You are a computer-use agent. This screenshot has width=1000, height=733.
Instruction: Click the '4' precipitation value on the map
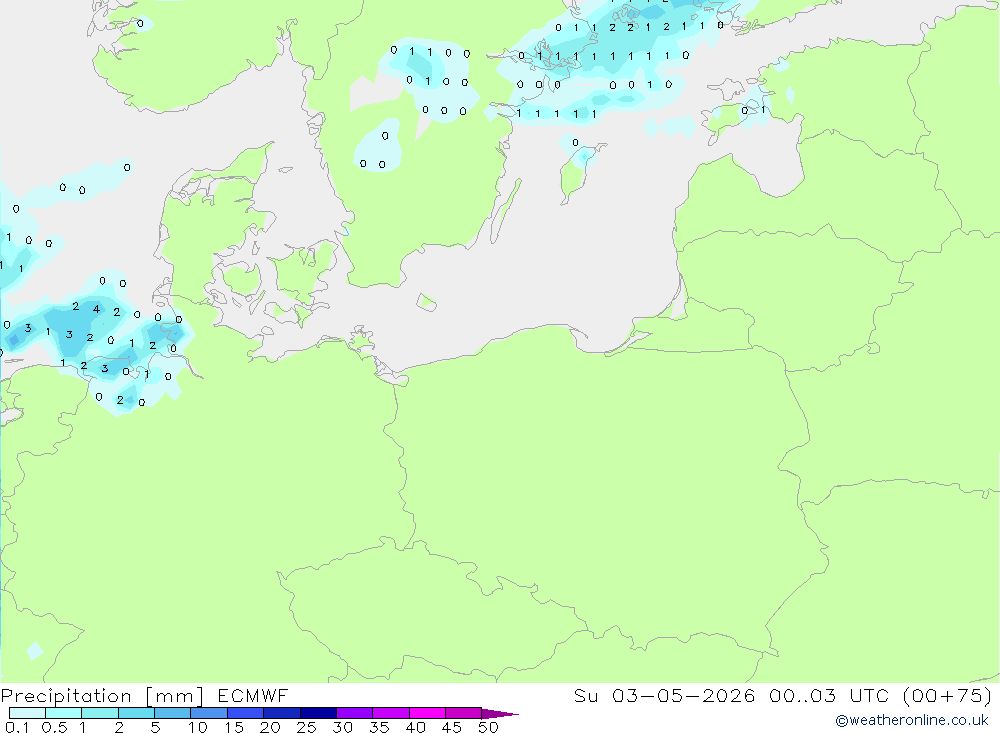96,309
